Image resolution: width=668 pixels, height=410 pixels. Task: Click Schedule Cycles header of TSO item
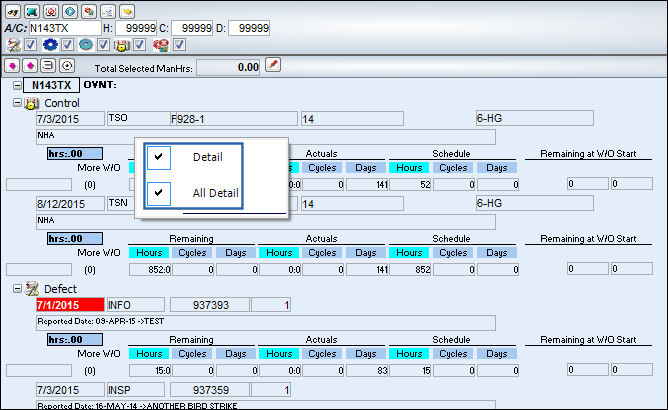pyautogui.click(x=453, y=168)
